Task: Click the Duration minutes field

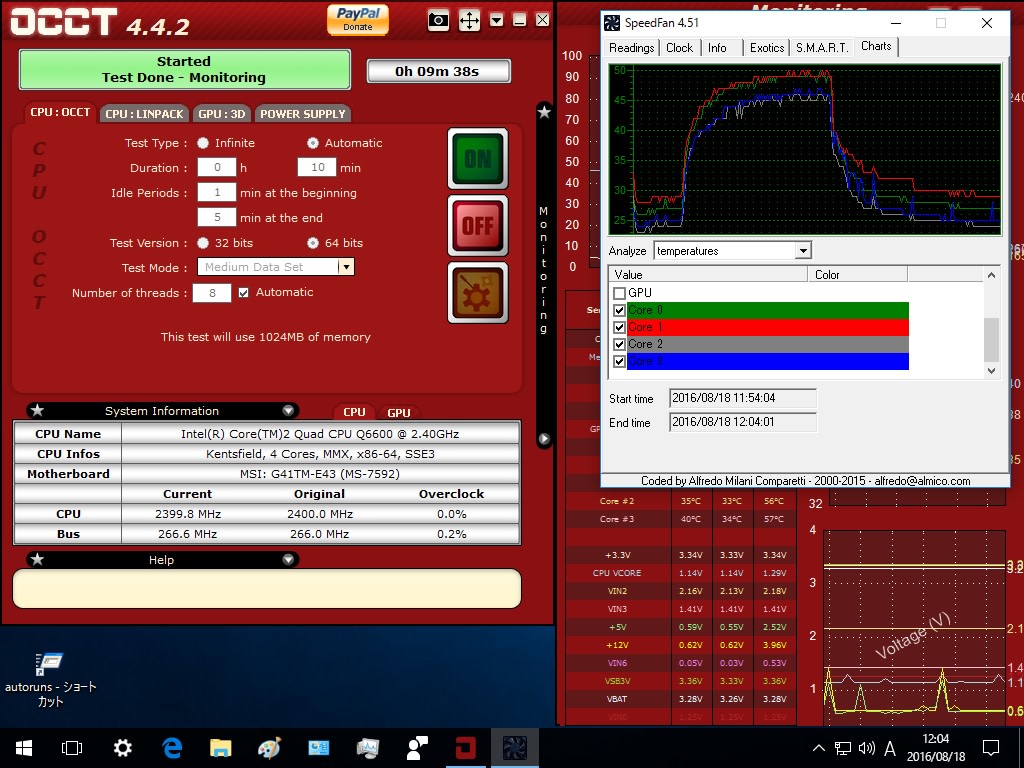Action: 317,167
